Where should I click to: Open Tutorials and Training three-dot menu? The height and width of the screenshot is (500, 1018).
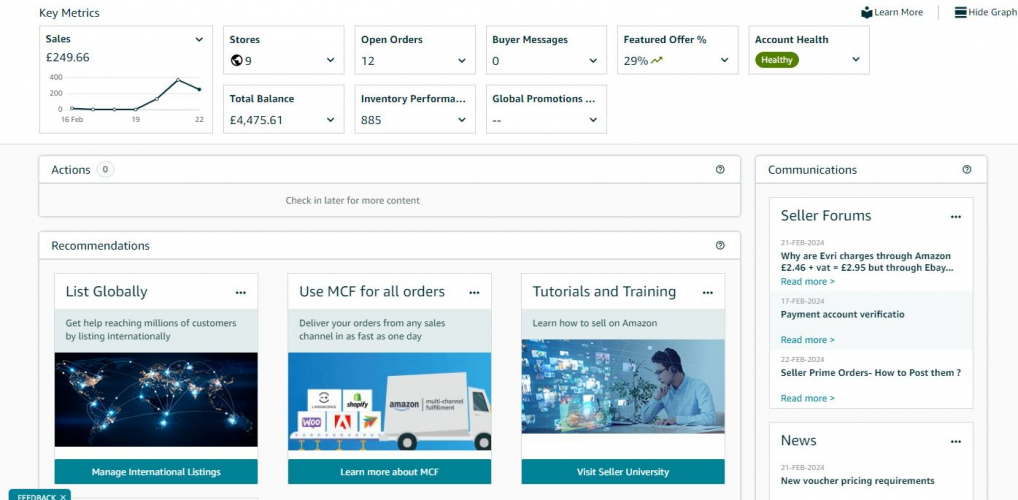[708, 293]
